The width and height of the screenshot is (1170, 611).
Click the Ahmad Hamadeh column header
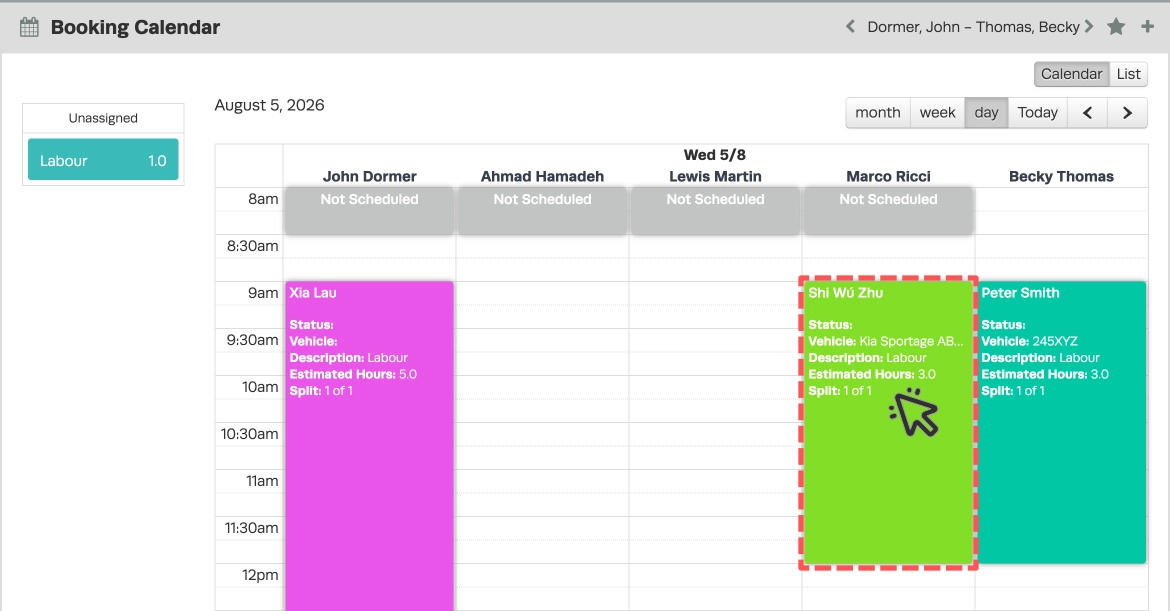542,177
